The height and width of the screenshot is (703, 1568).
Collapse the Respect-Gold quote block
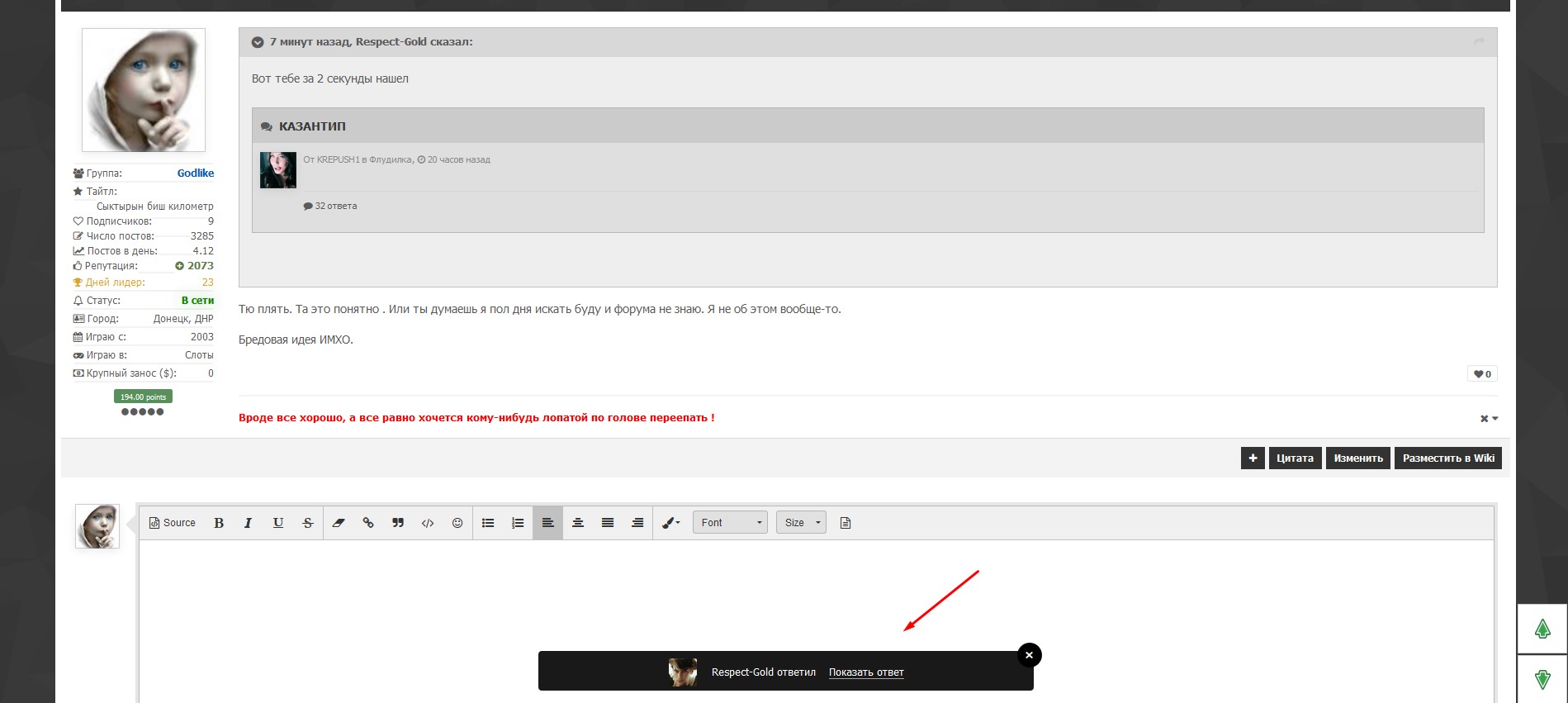pyautogui.click(x=258, y=42)
